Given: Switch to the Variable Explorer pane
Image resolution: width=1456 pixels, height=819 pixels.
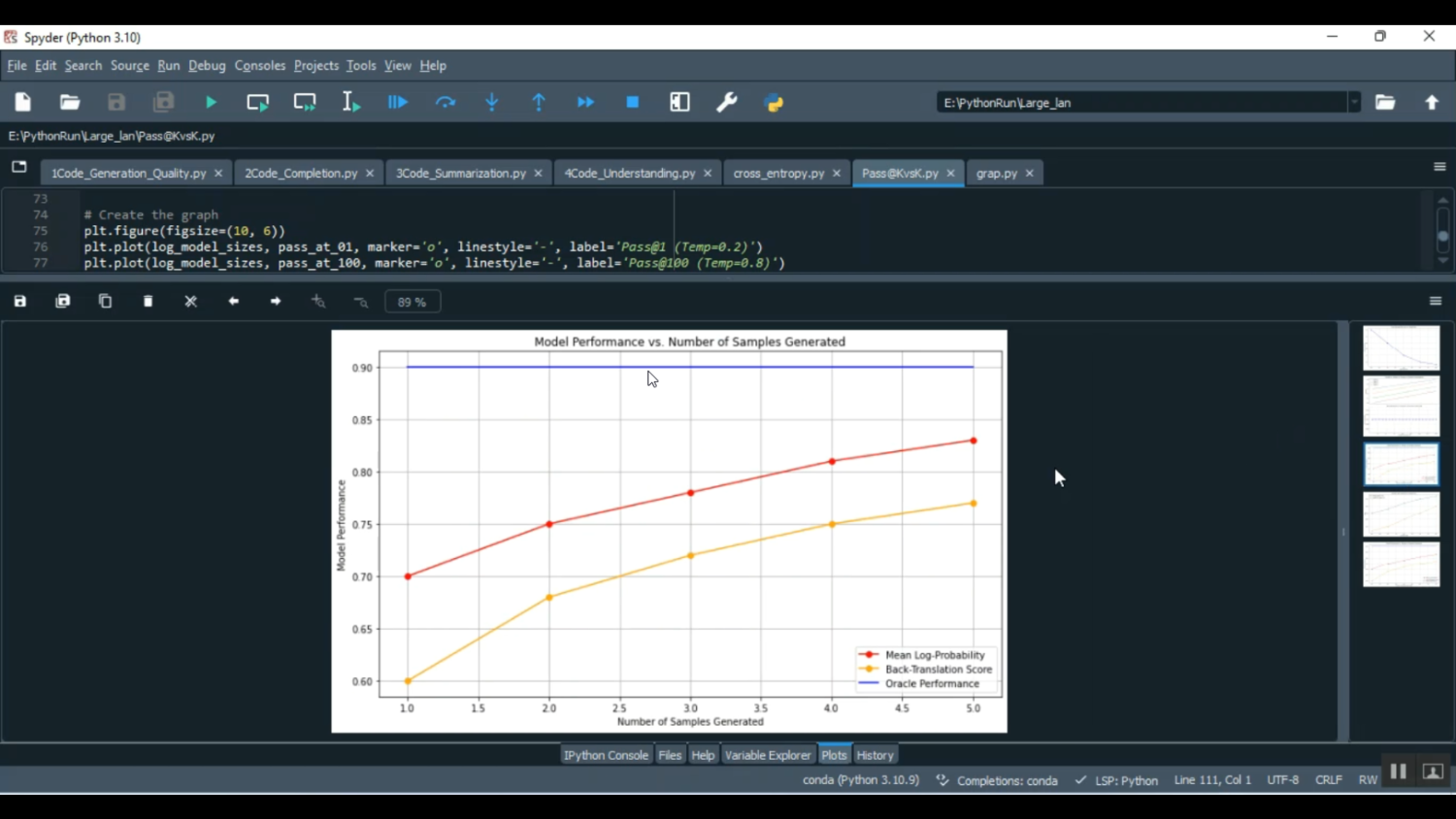Looking at the screenshot, I should click(x=767, y=755).
